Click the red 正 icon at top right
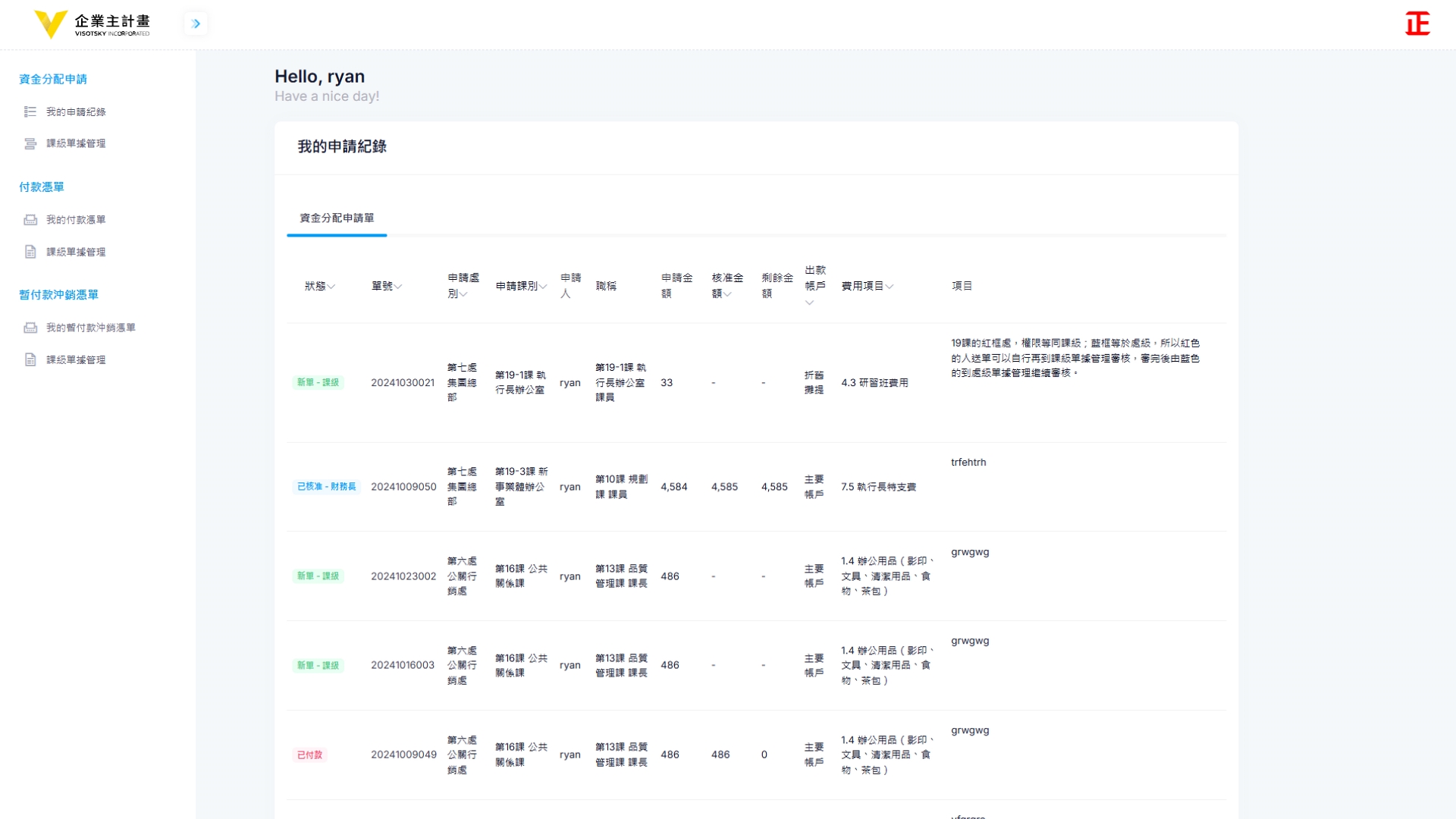Image resolution: width=1456 pixels, height=819 pixels. [1417, 24]
